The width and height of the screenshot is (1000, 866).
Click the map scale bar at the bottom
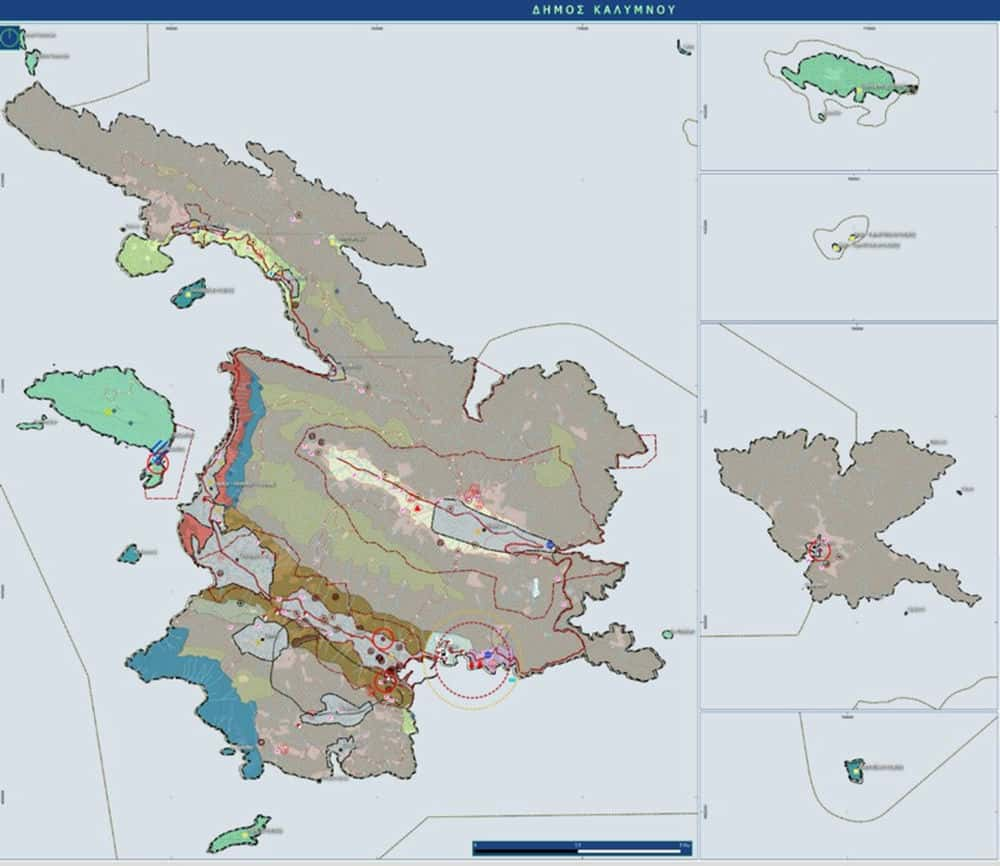581,846
